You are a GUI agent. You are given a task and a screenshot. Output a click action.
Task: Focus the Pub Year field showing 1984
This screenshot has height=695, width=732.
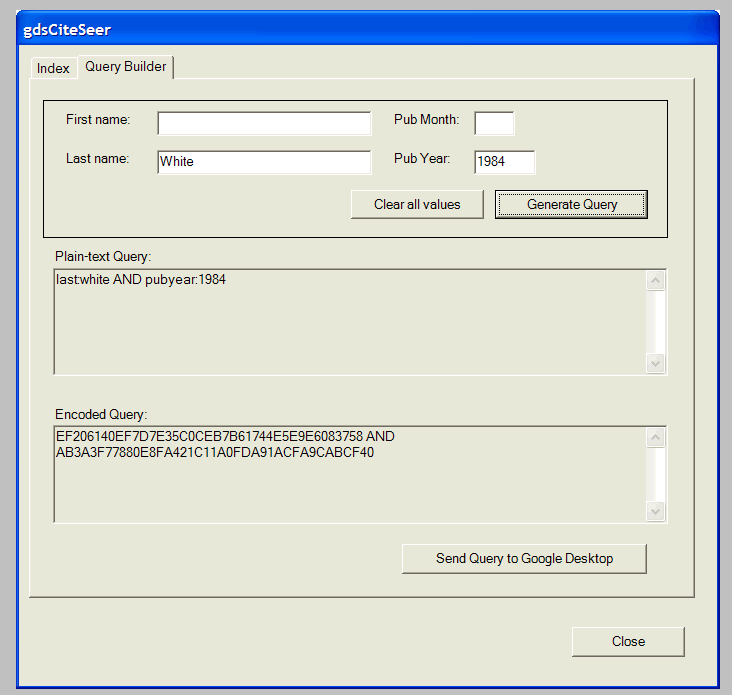coord(505,162)
